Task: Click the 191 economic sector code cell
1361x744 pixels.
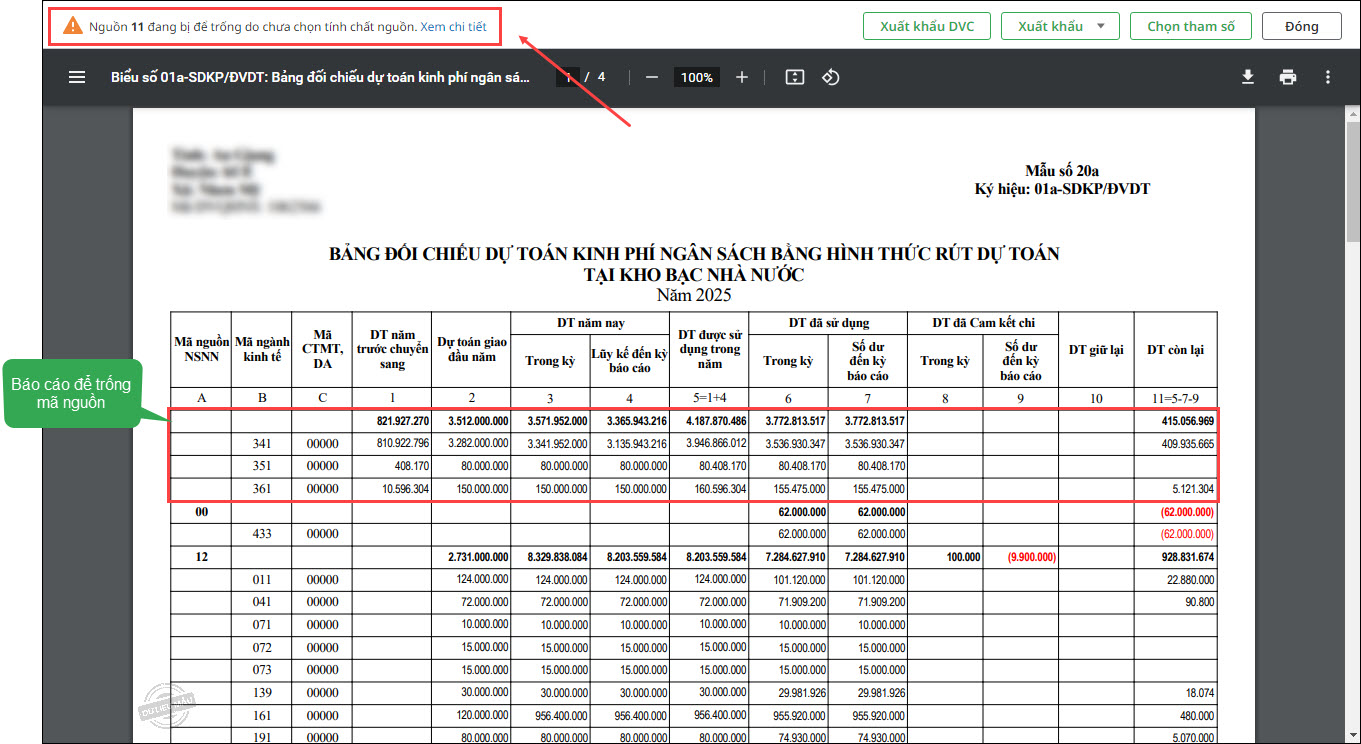Action: pos(262,738)
